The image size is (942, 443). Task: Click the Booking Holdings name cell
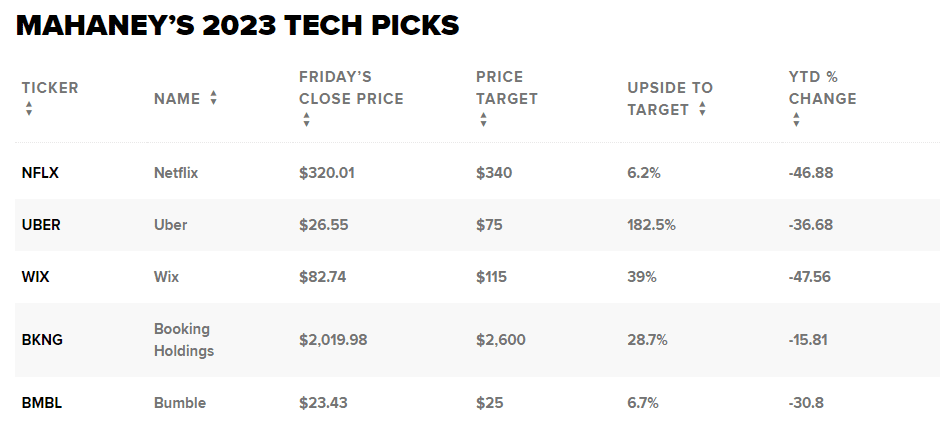coord(184,340)
